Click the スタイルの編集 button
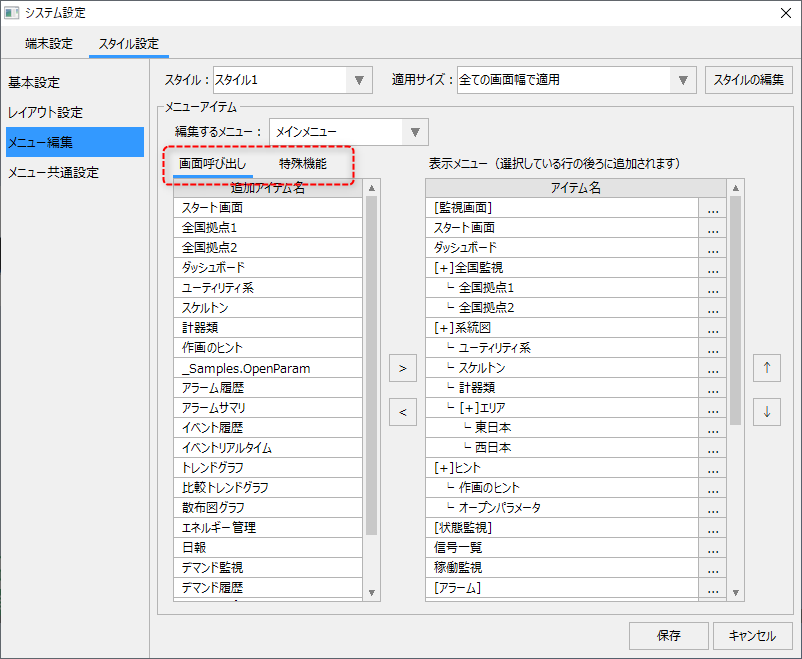This screenshot has width=802, height=659. coord(749,80)
